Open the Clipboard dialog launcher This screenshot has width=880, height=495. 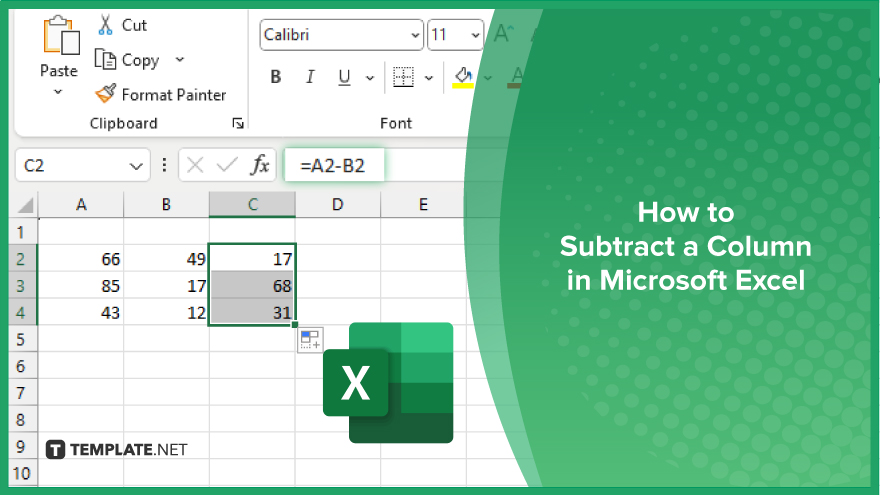pyautogui.click(x=238, y=123)
